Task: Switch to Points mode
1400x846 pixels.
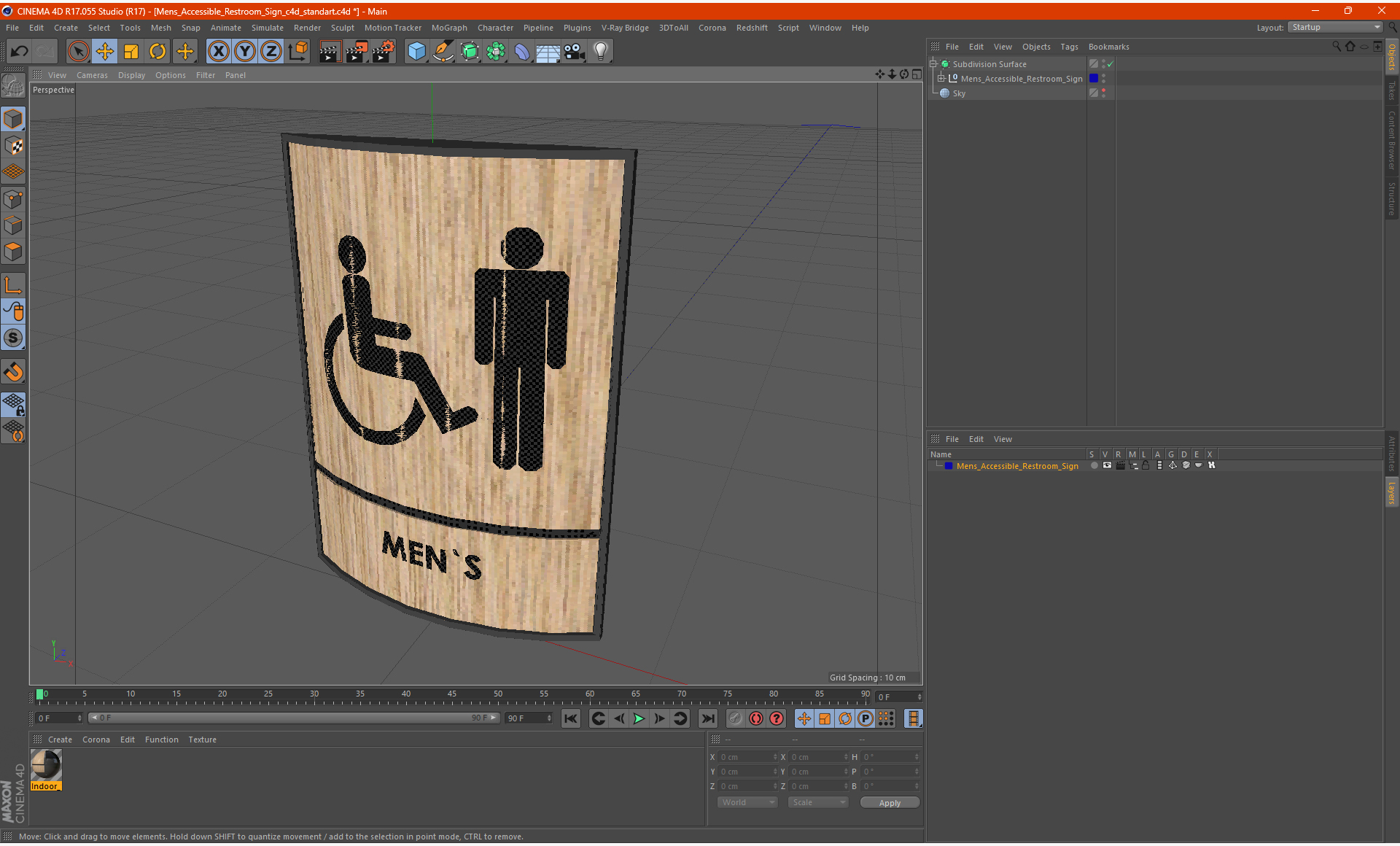Action: [13, 199]
